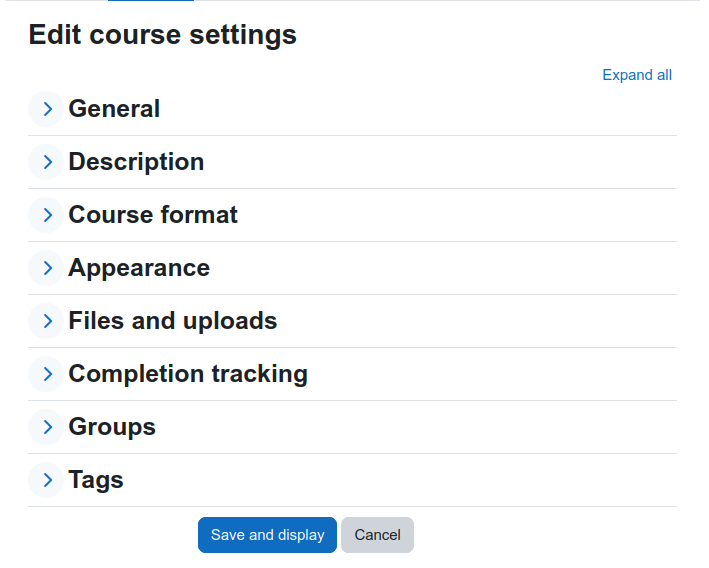Click Save and display button

pos(267,535)
